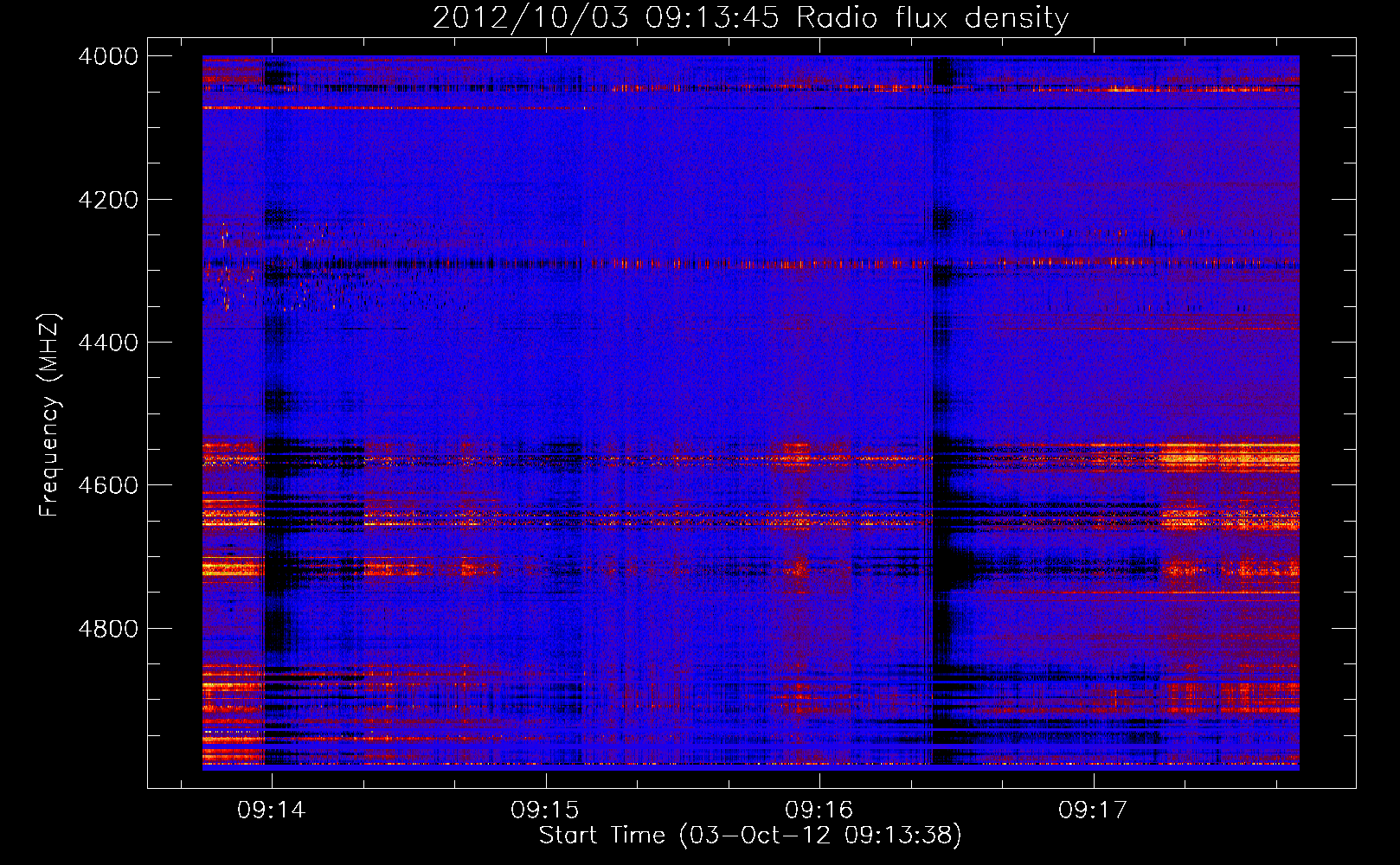Click the plot title showing 2012/10/03 09:13:45
Image resolution: width=1400 pixels, height=865 pixels.
tap(750, 18)
